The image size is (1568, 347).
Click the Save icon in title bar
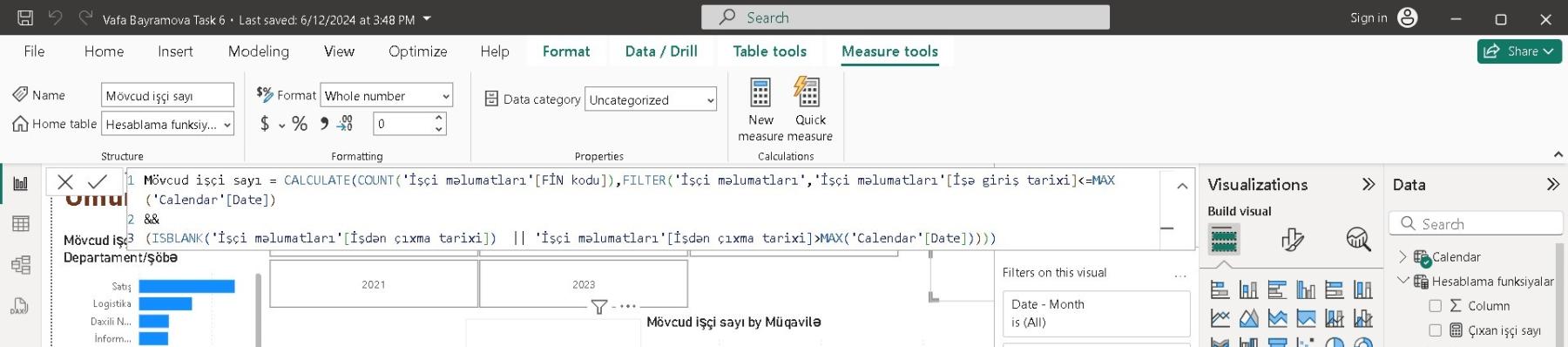[25, 17]
